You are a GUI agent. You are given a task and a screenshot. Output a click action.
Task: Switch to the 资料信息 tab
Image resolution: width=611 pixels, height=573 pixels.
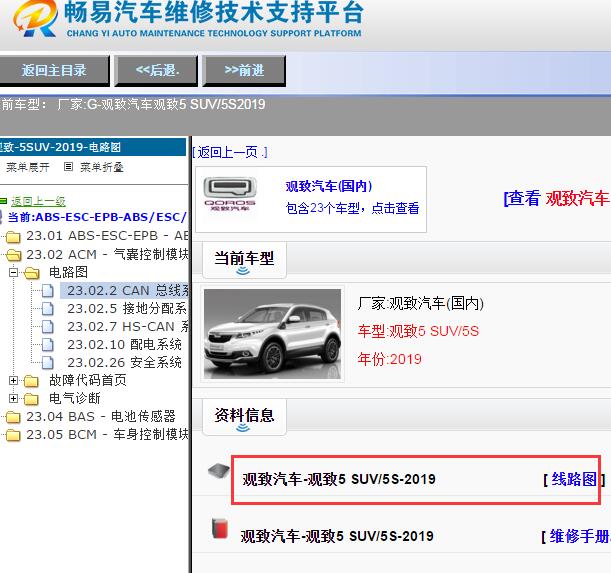(244, 417)
